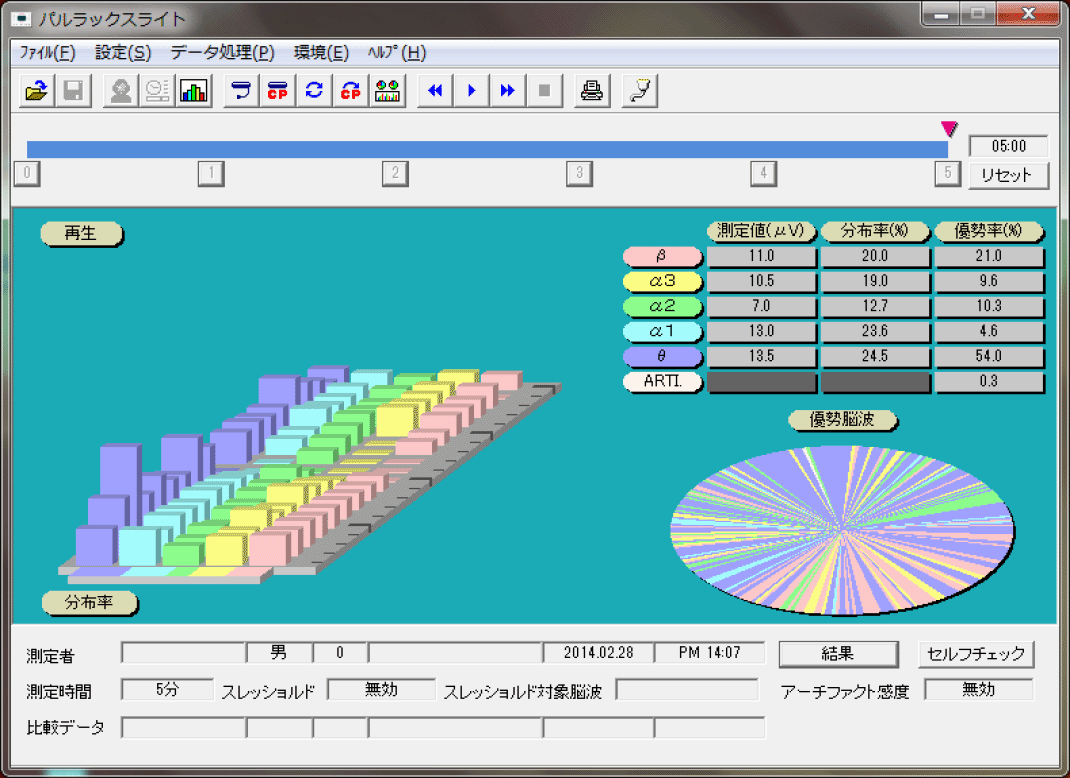Open the データ処理(P) menu
This screenshot has height=778, width=1070.
click(222, 53)
